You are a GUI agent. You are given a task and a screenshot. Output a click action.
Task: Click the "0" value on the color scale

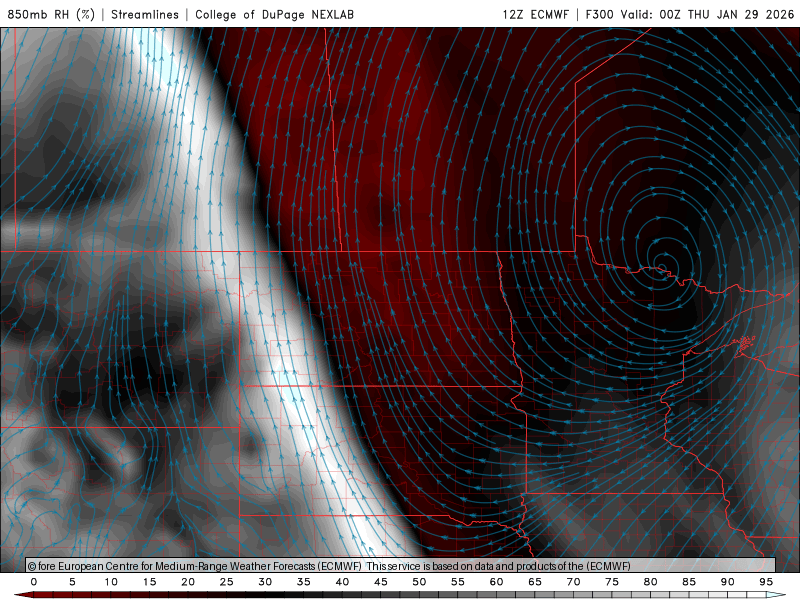coord(34,582)
